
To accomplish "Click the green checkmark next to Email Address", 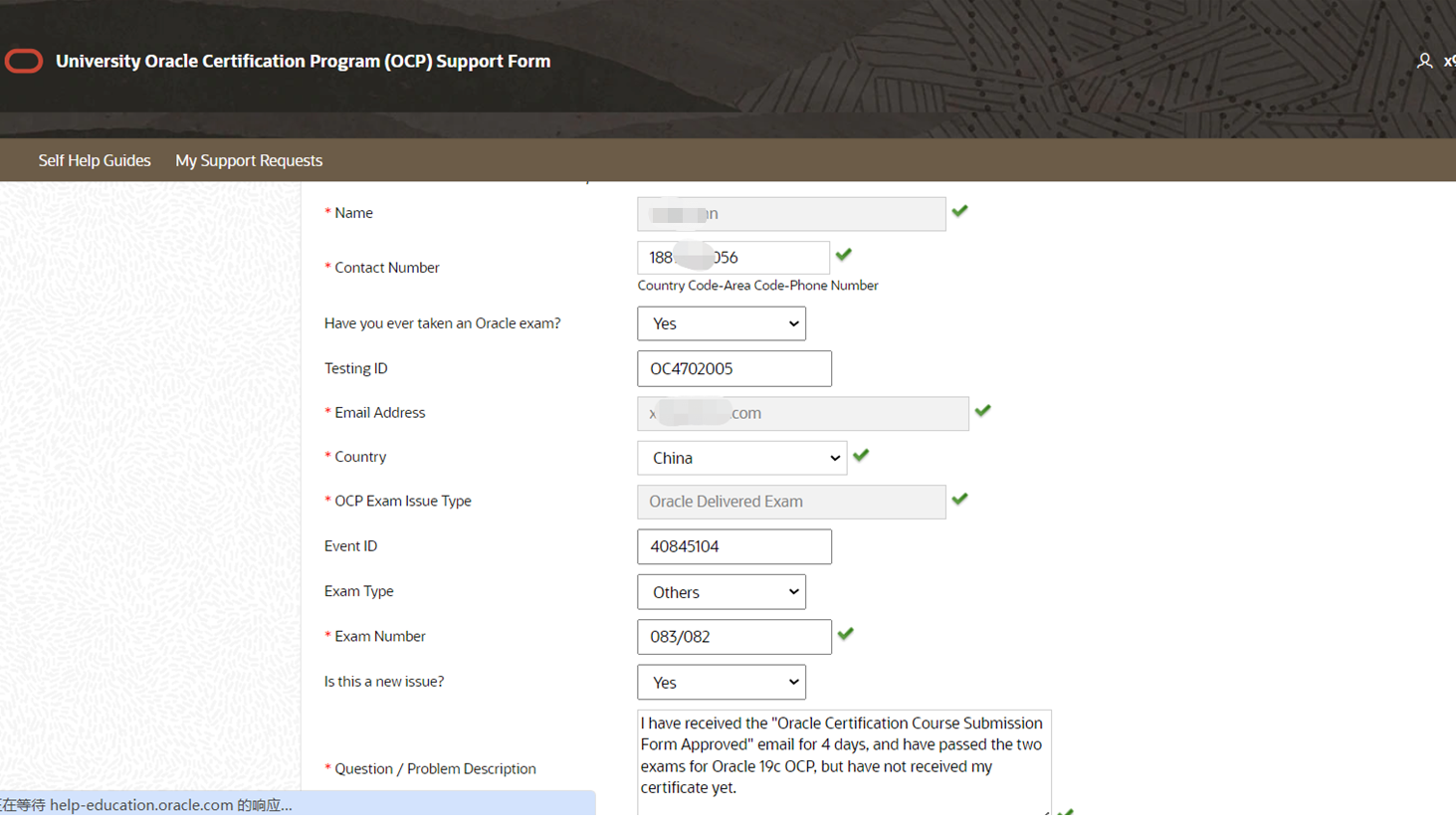I will [x=982, y=410].
